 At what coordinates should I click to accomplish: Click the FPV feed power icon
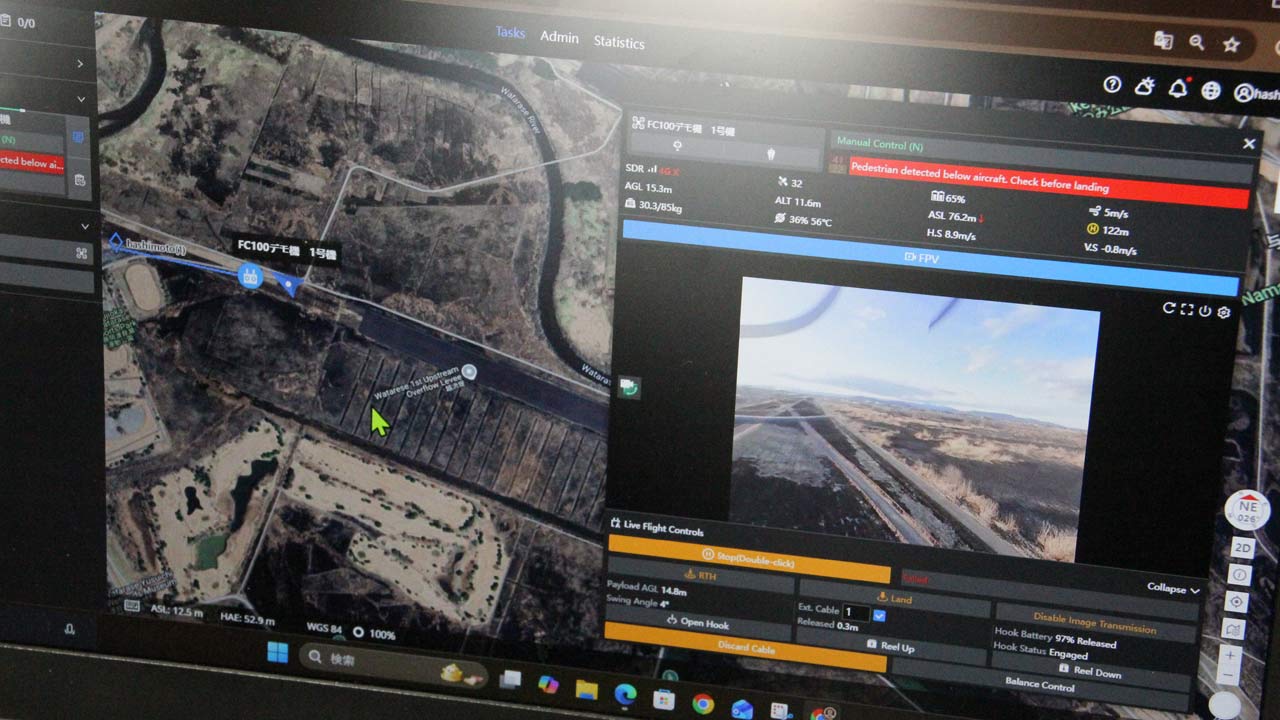1205,311
